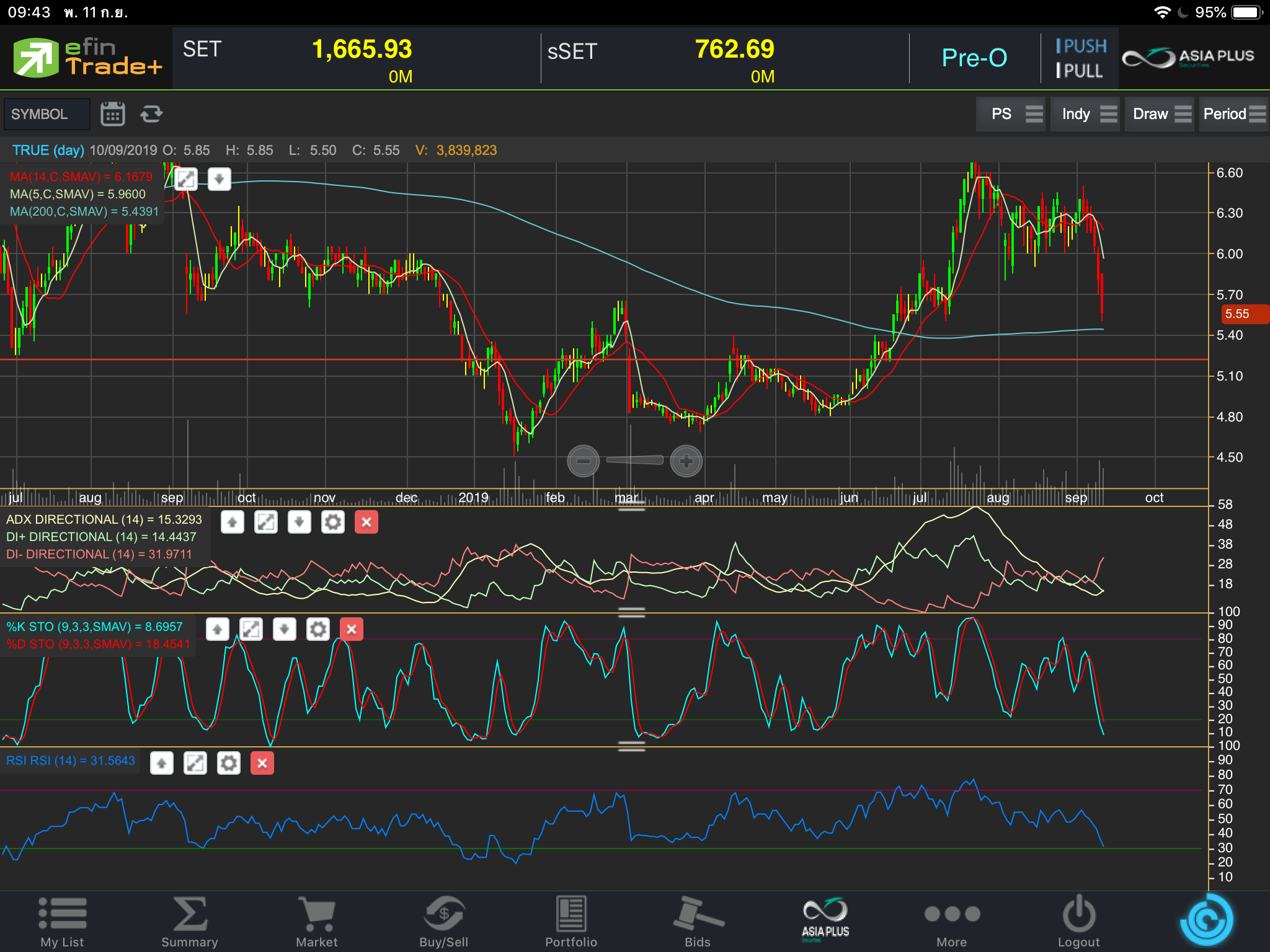Move RSI indicator panel up

162,763
